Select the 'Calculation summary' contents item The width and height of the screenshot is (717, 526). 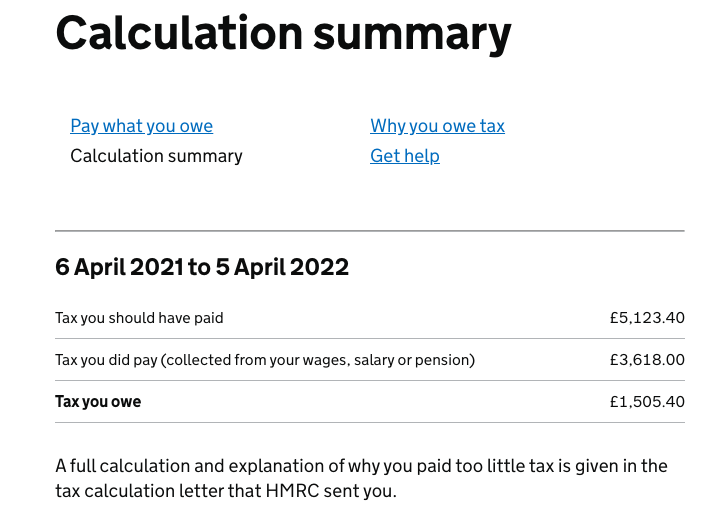click(156, 156)
